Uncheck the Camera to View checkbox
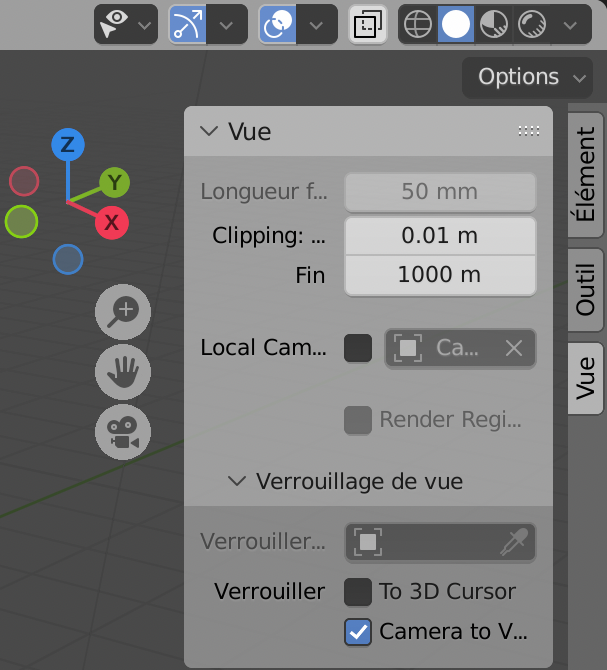Screen dimensions: 607x670 [358, 632]
